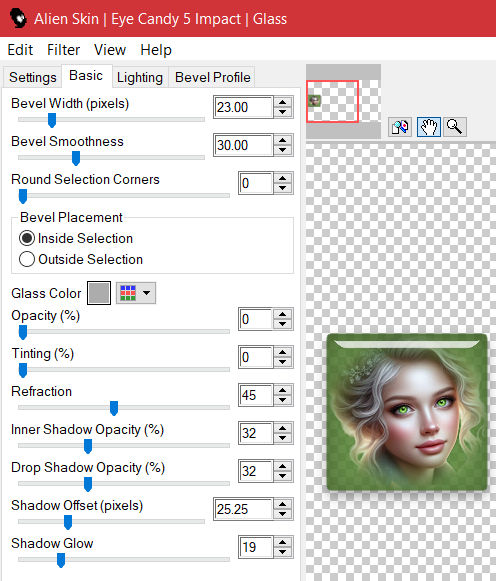The height and width of the screenshot is (581, 496).
Task: Click the show original preview toggle icon
Action: (x=400, y=127)
